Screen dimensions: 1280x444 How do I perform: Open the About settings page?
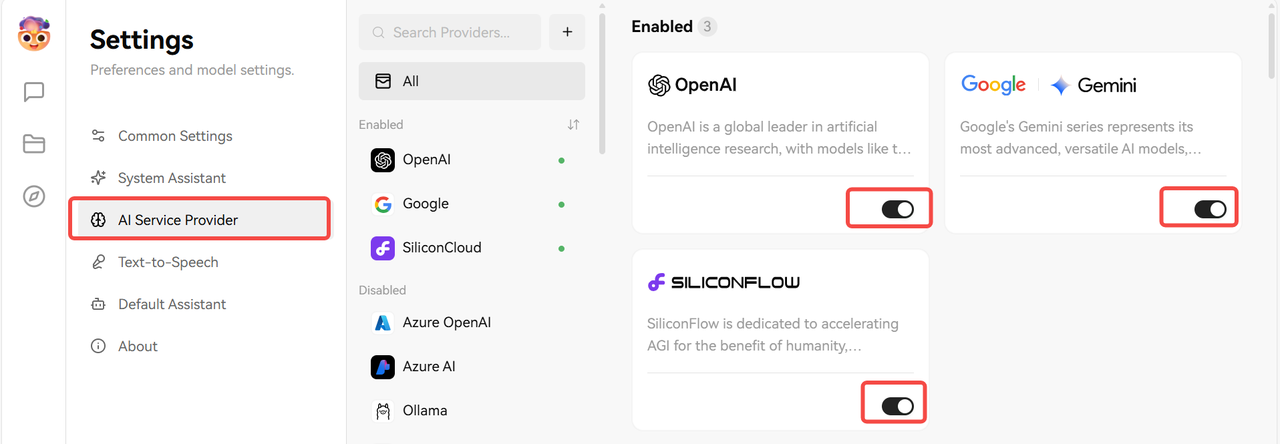[x=138, y=346]
